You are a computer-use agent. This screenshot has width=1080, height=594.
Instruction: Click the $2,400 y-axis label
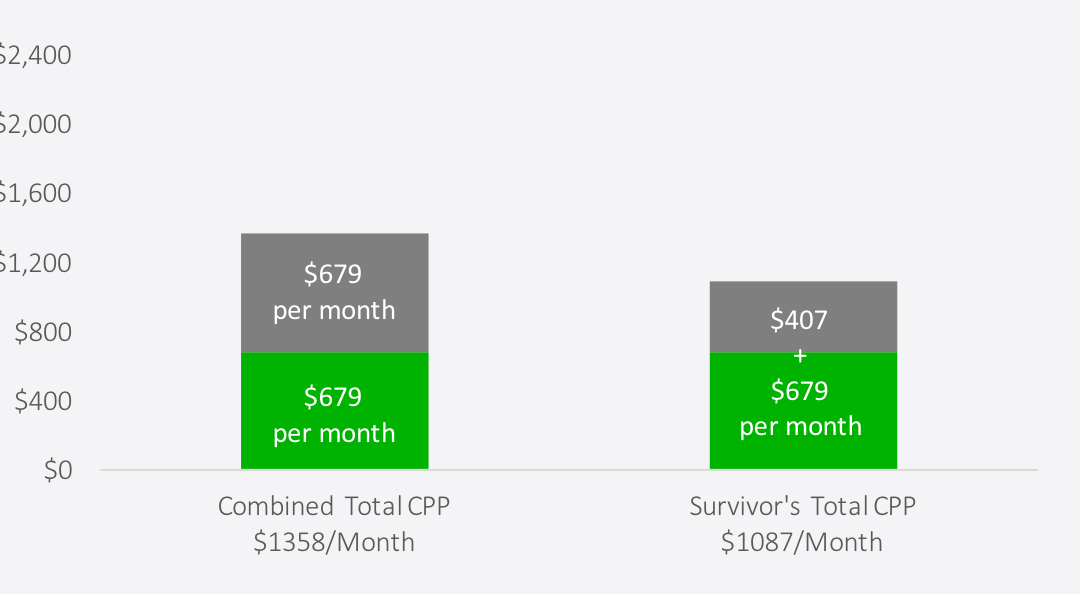pyautogui.click(x=34, y=55)
